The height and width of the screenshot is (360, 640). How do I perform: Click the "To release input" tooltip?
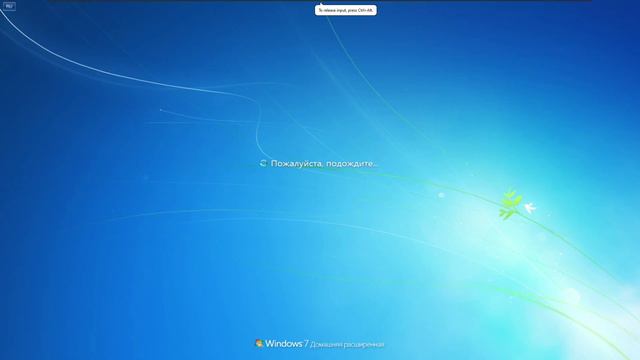point(345,10)
